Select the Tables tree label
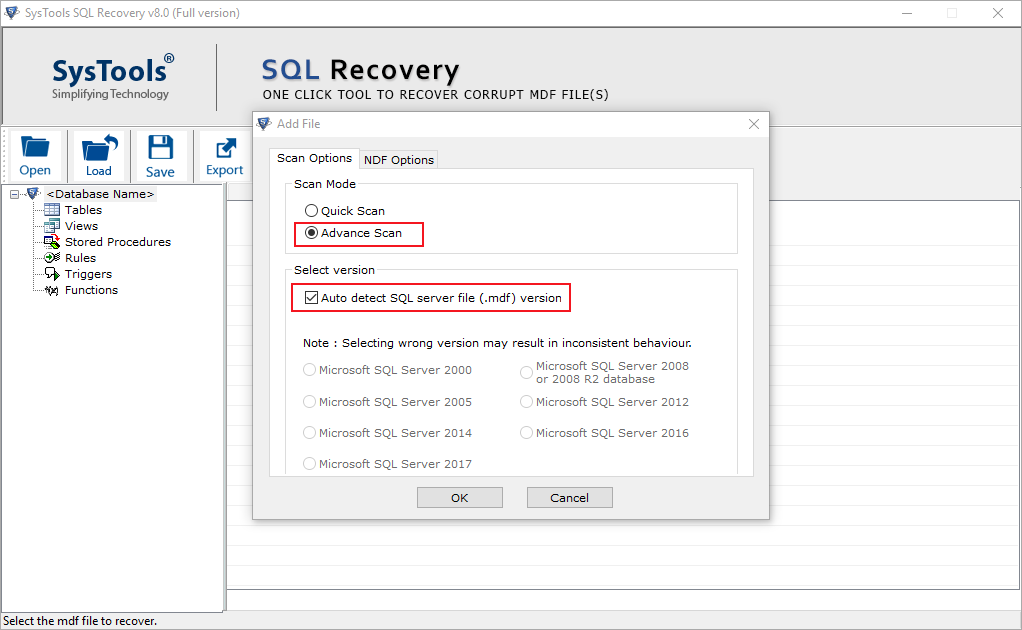The width and height of the screenshot is (1022, 630). coord(83,210)
